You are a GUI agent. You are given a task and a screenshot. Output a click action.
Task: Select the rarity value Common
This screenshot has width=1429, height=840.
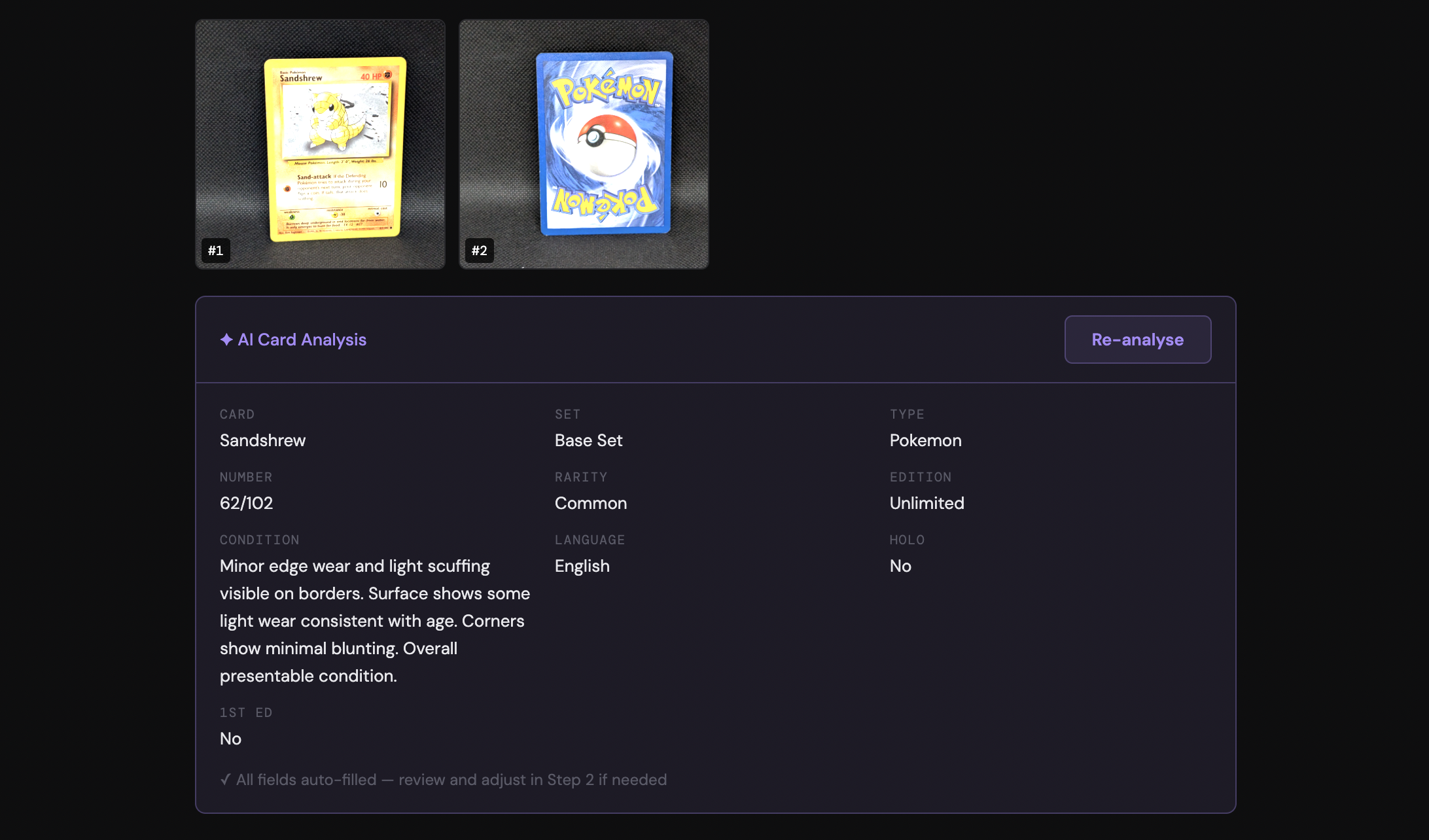click(591, 503)
